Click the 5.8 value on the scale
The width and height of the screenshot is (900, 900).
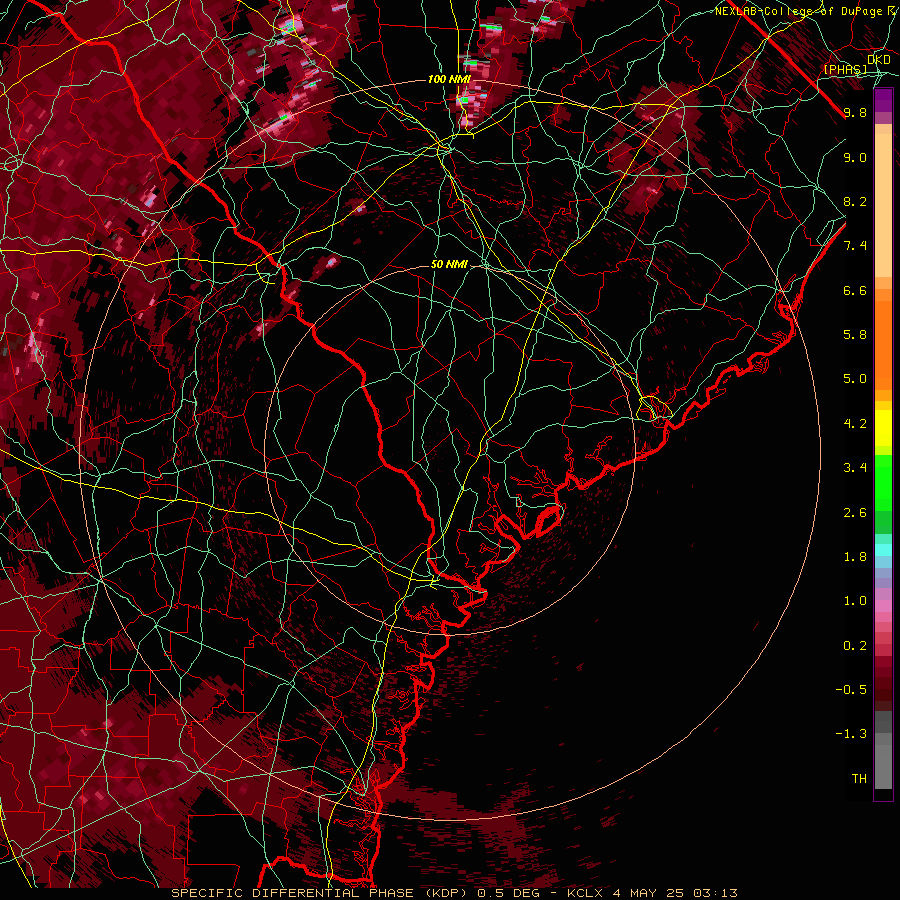[855, 335]
